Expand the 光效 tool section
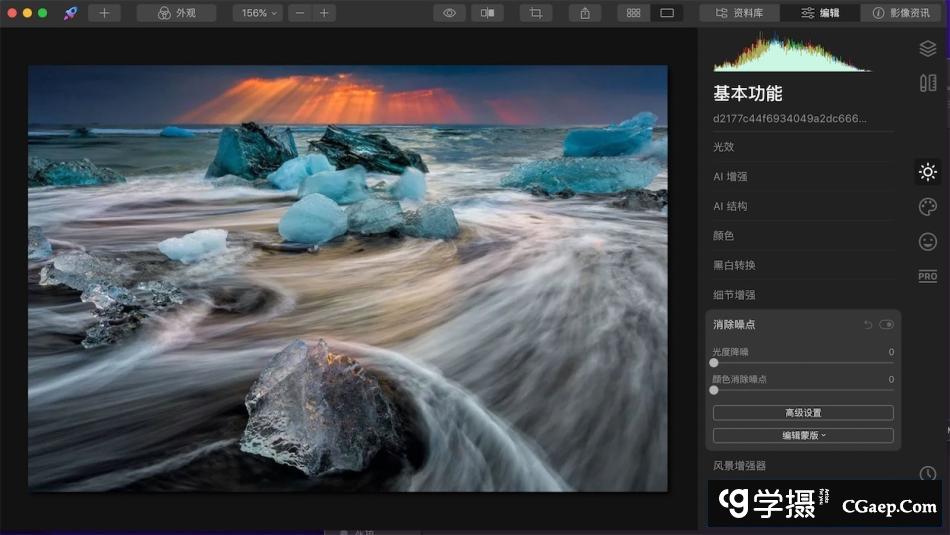Screen dimensions: 950x535 tap(723, 146)
